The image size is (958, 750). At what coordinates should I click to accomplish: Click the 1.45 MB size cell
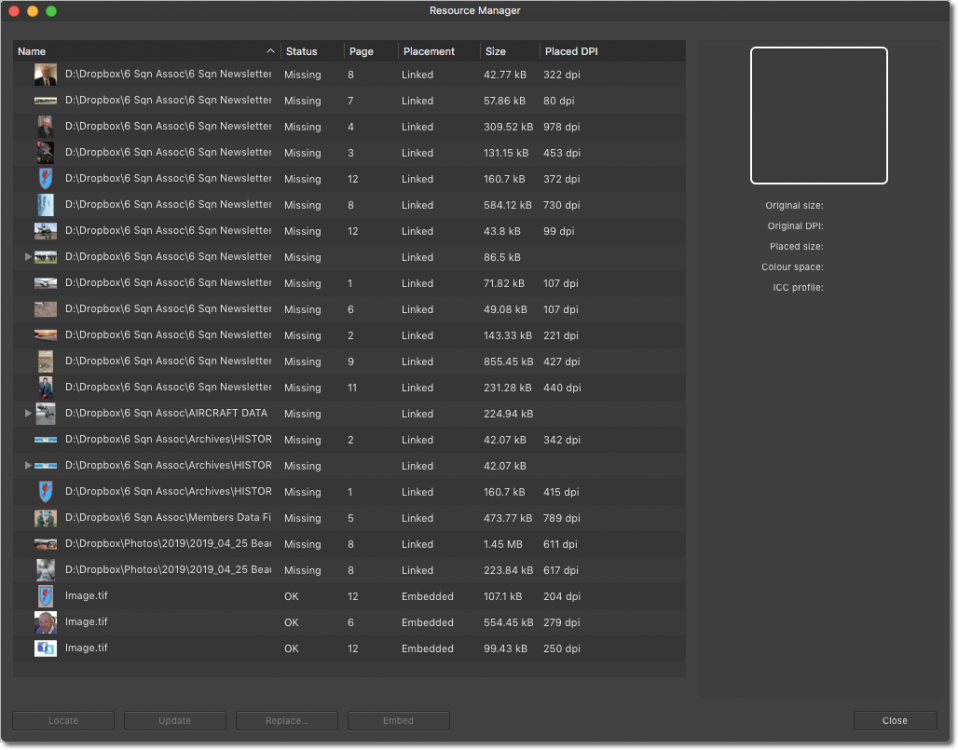pos(503,544)
